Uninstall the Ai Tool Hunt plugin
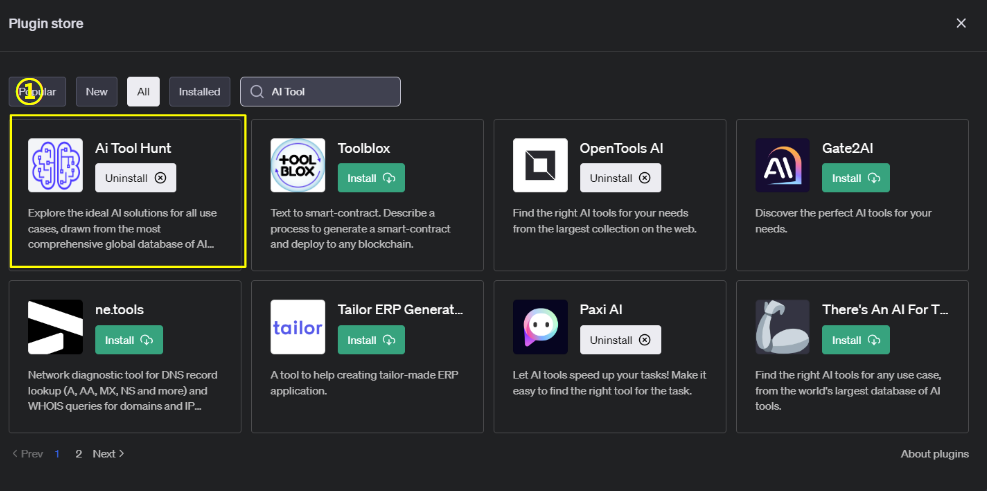 tap(136, 178)
